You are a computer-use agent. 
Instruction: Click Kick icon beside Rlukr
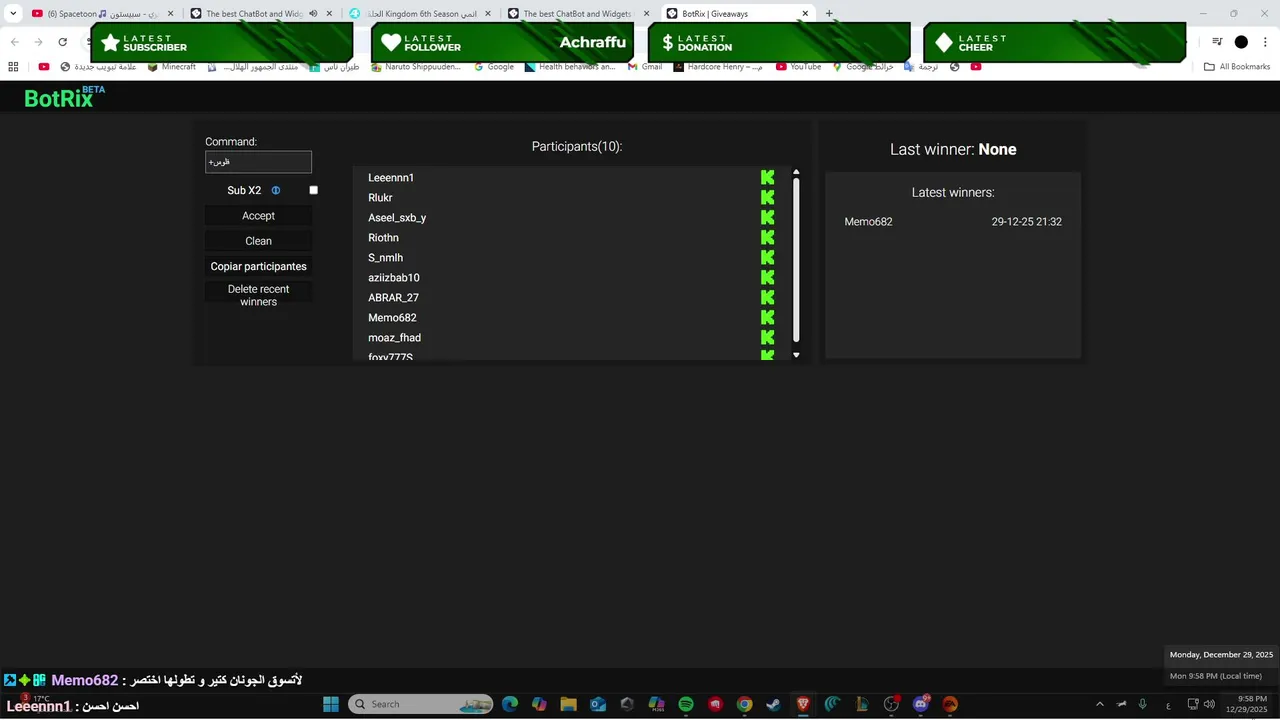tap(768, 197)
